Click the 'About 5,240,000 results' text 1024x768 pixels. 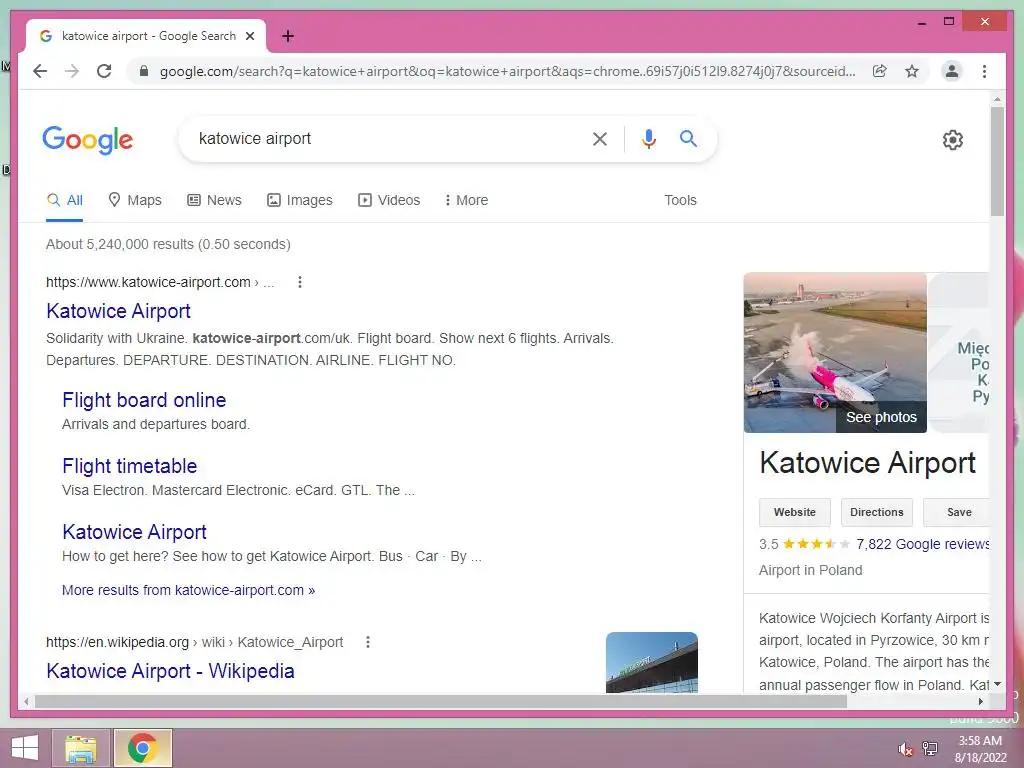168,244
